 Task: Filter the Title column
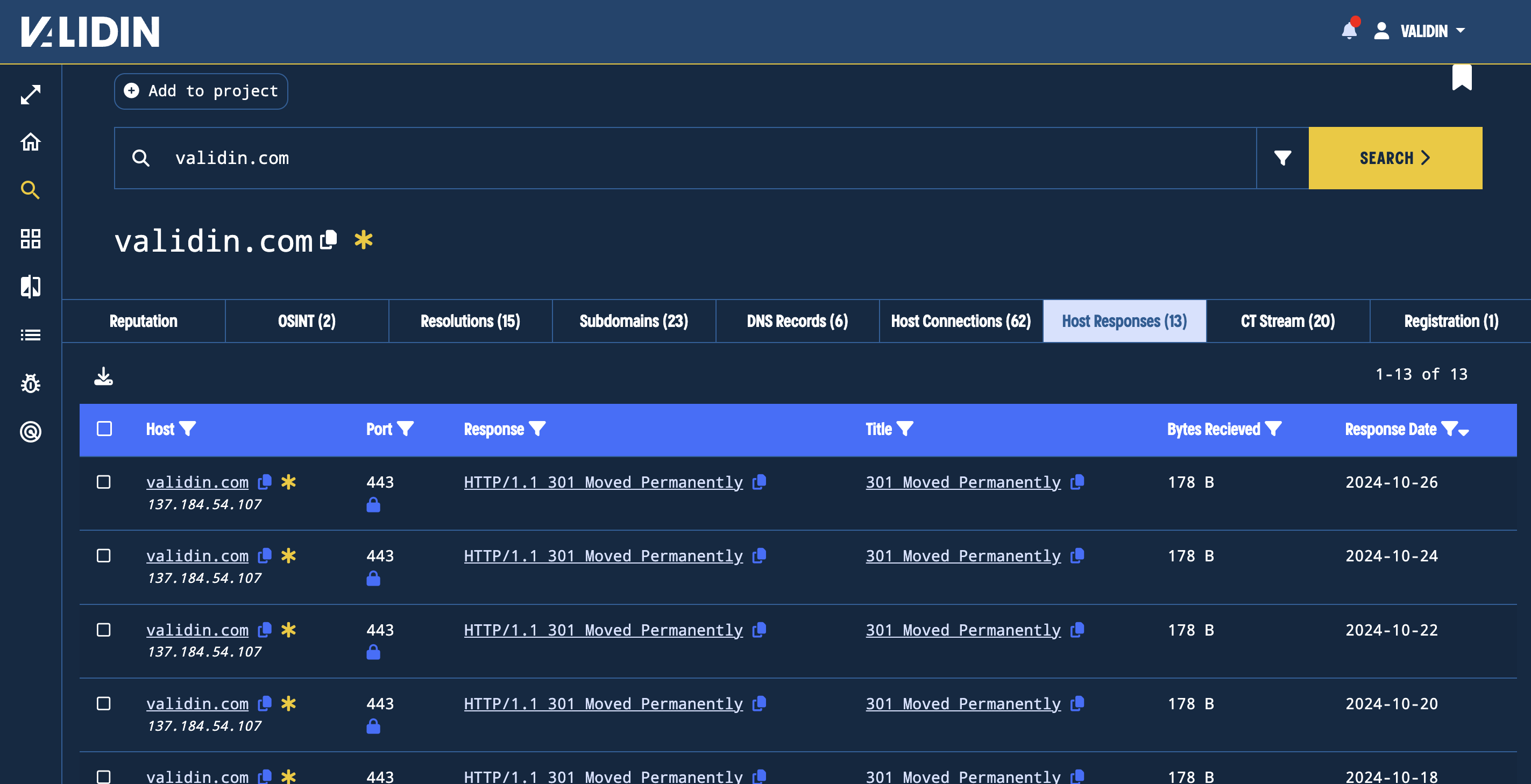click(x=905, y=429)
